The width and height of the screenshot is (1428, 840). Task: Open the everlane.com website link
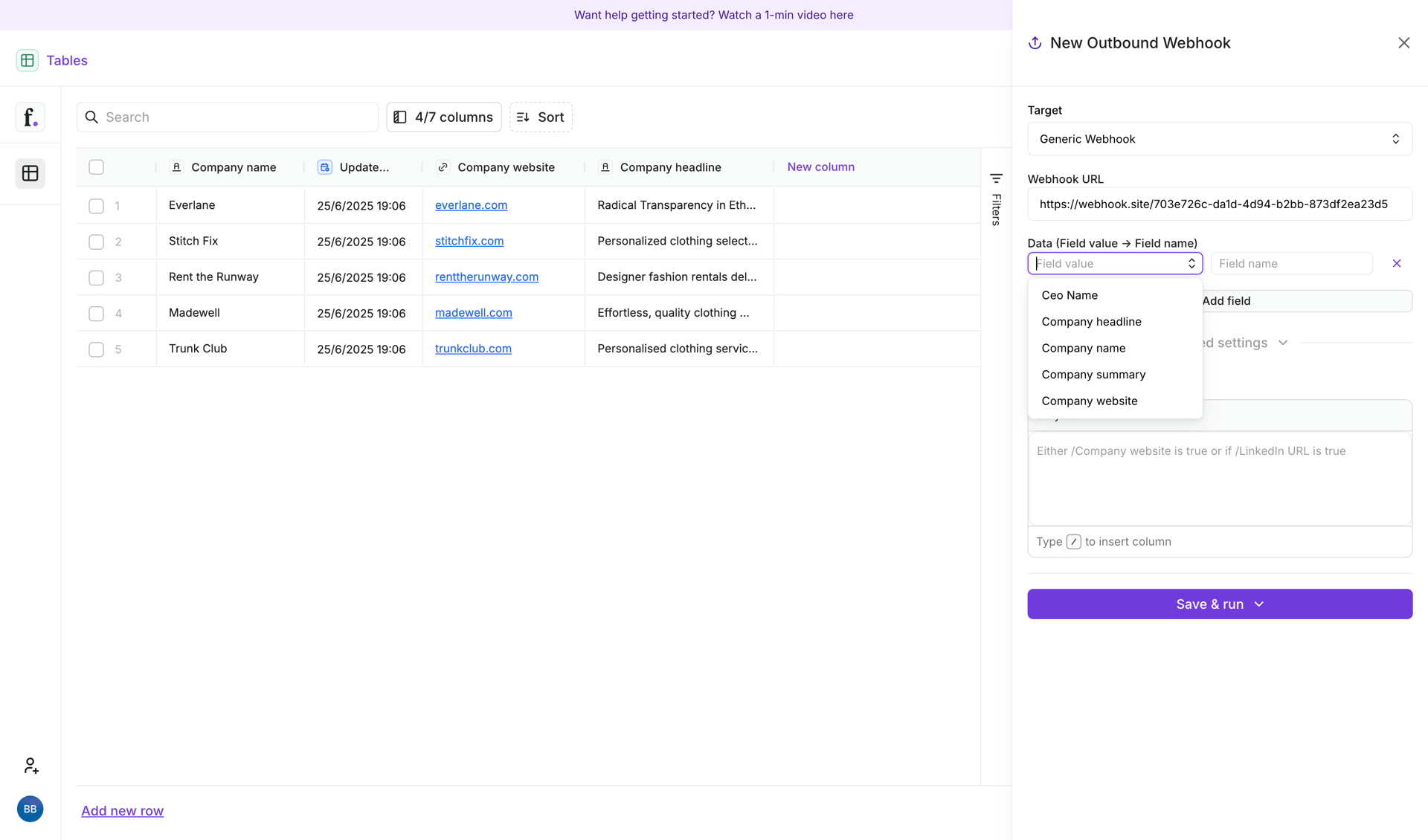pyautogui.click(x=471, y=205)
